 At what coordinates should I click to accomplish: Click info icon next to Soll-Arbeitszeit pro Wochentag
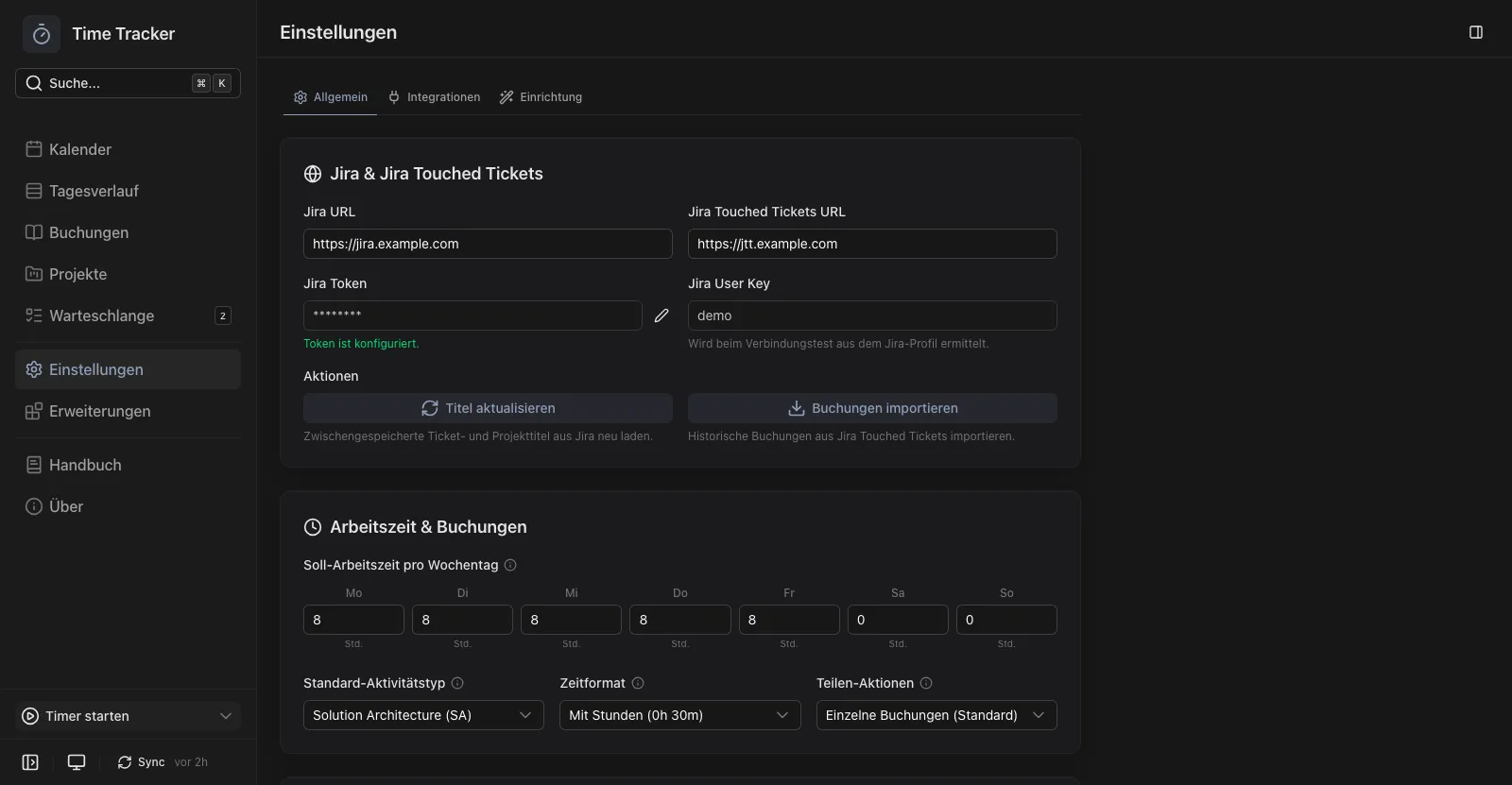510,565
